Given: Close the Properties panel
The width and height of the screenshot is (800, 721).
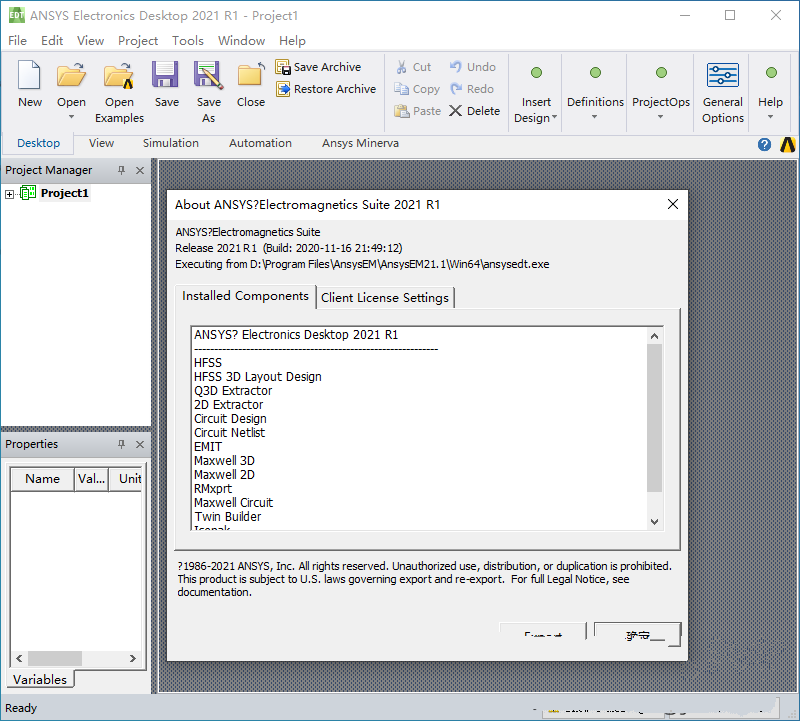Looking at the screenshot, I should click(x=140, y=444).
